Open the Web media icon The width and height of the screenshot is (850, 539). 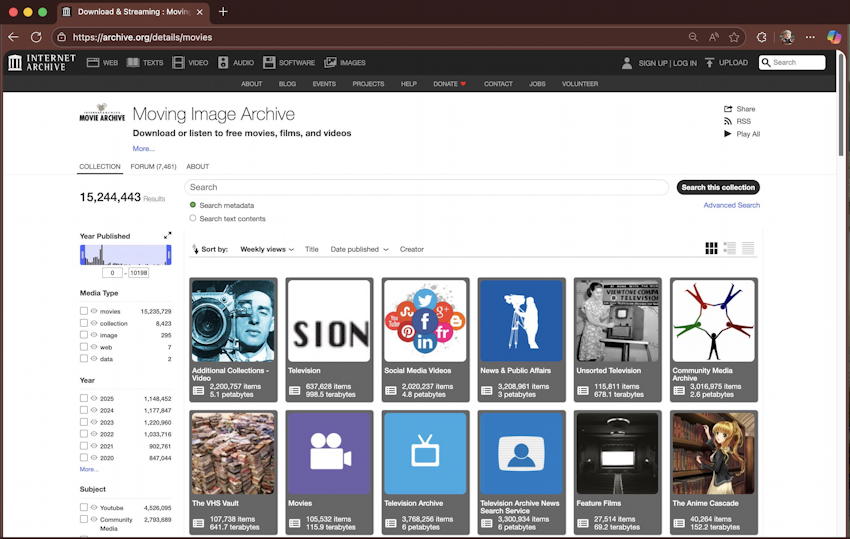(x=93, y=62)
